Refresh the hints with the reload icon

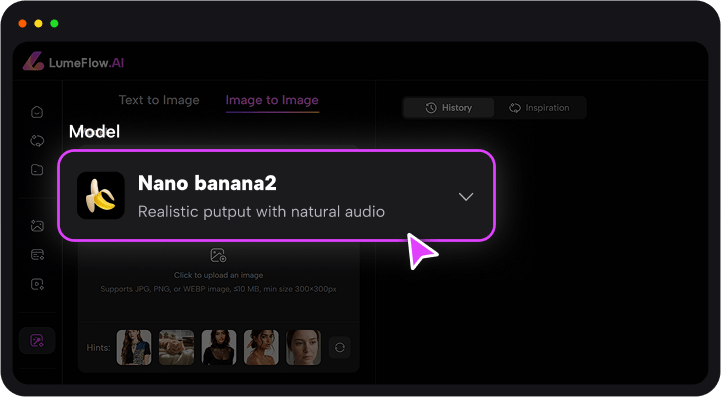pos(340,347)
